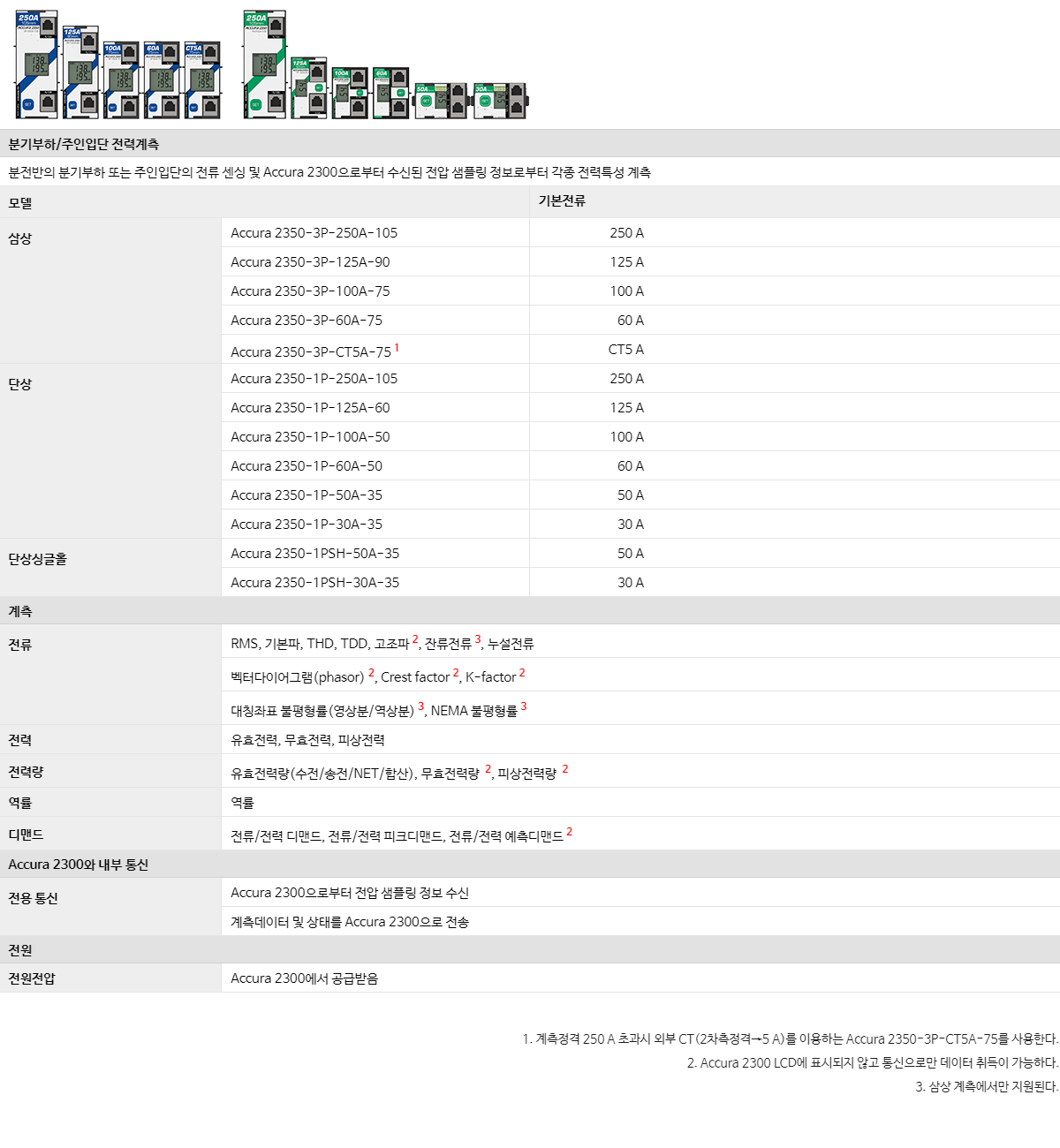Click the "계측" section header
The image size is (1060, 1148).
[20, 611]
